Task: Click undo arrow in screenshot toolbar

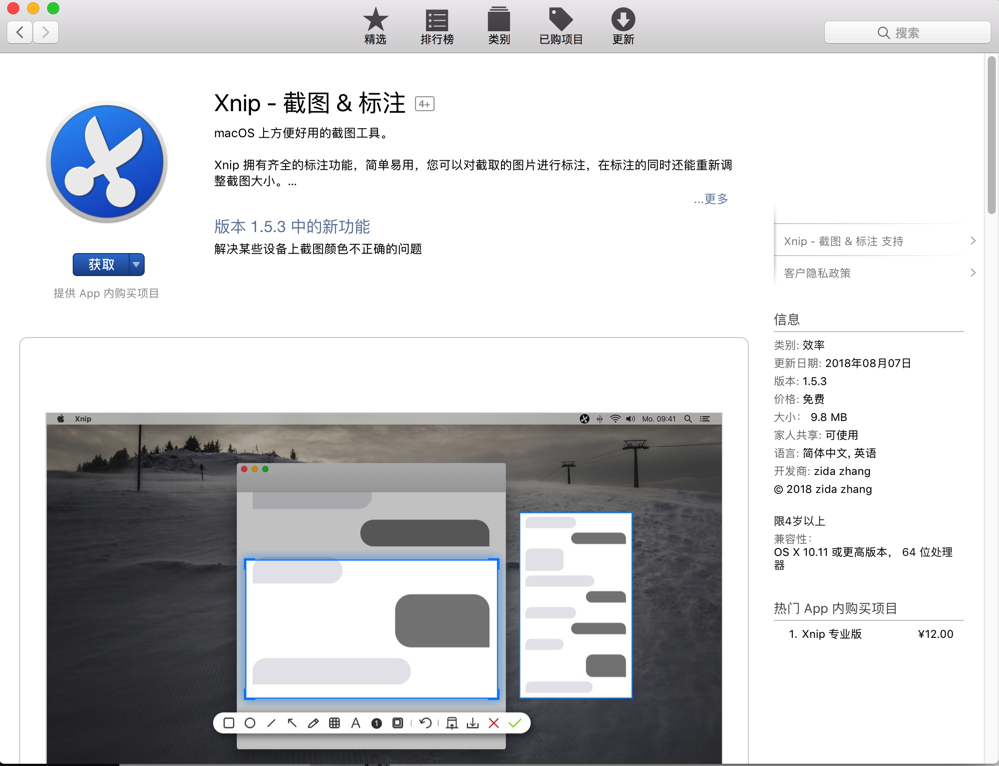Action: 426,723
